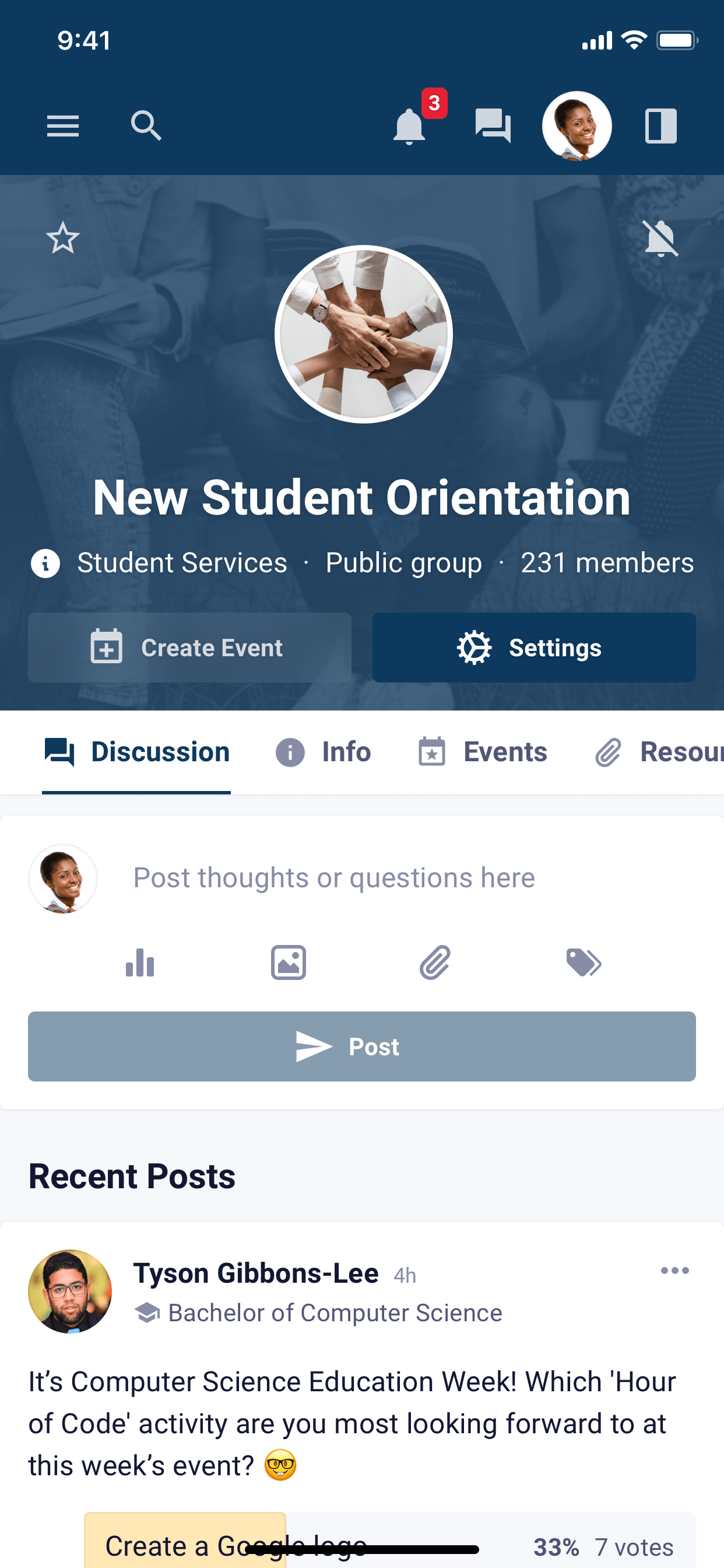The height and width of the screenshot is (1568, 724).
Task: Attach a file with the paperclip icon
Action: (x=435, y=963)
